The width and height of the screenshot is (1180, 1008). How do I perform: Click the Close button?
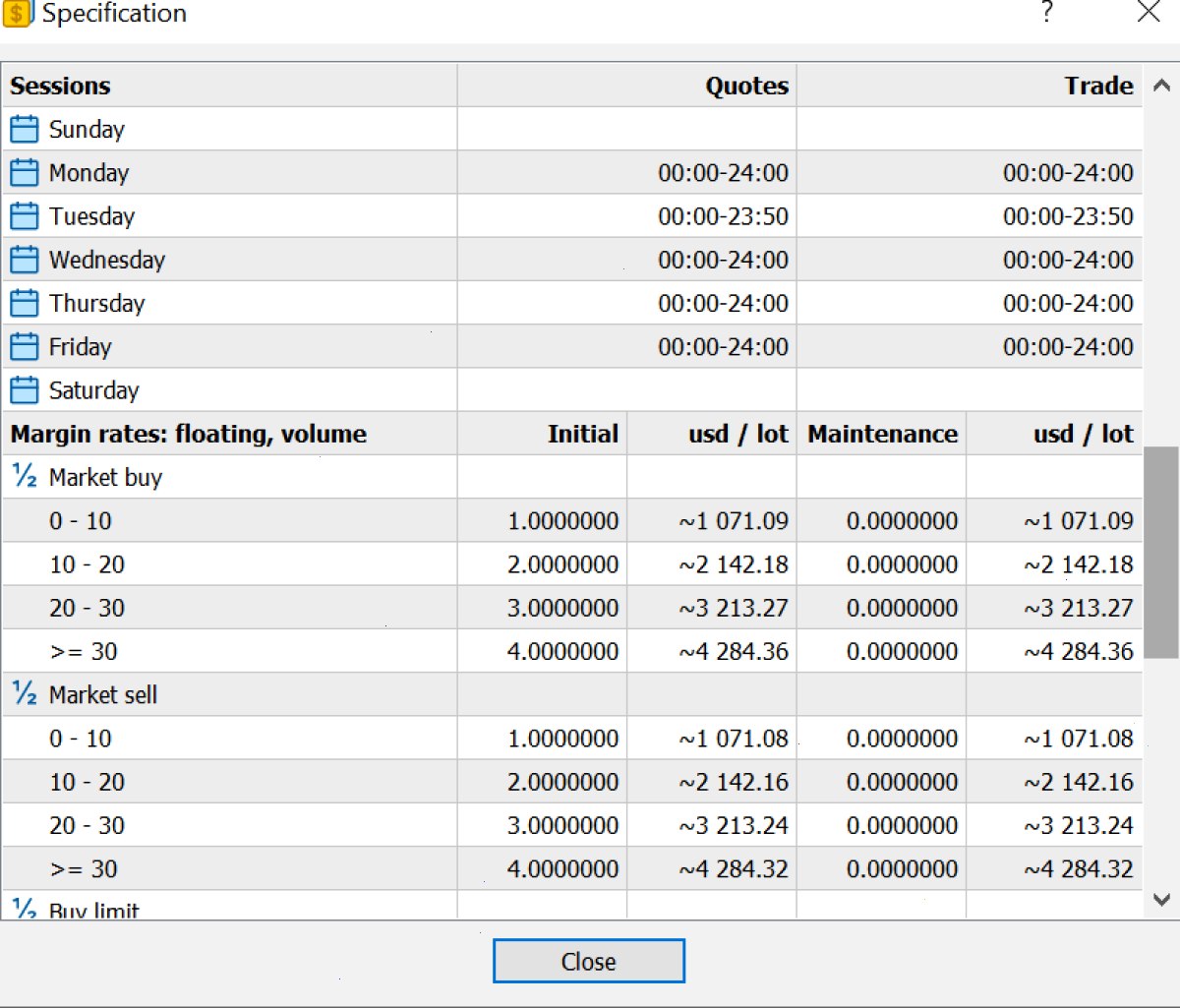tap(588, 961)
